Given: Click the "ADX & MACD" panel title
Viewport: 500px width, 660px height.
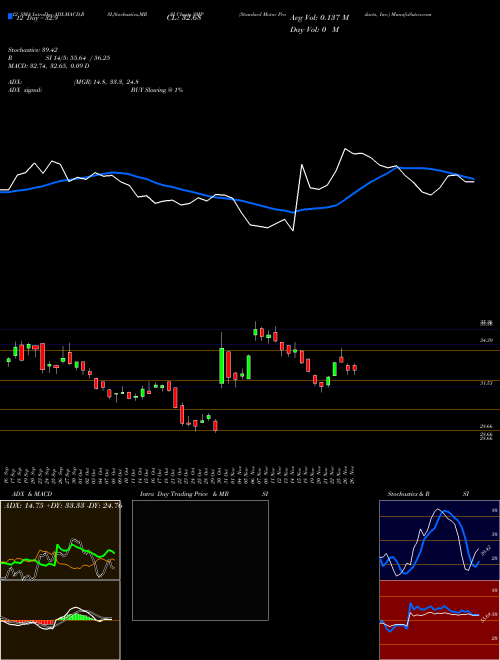Looking at the screenshot, I should point(32,494).
